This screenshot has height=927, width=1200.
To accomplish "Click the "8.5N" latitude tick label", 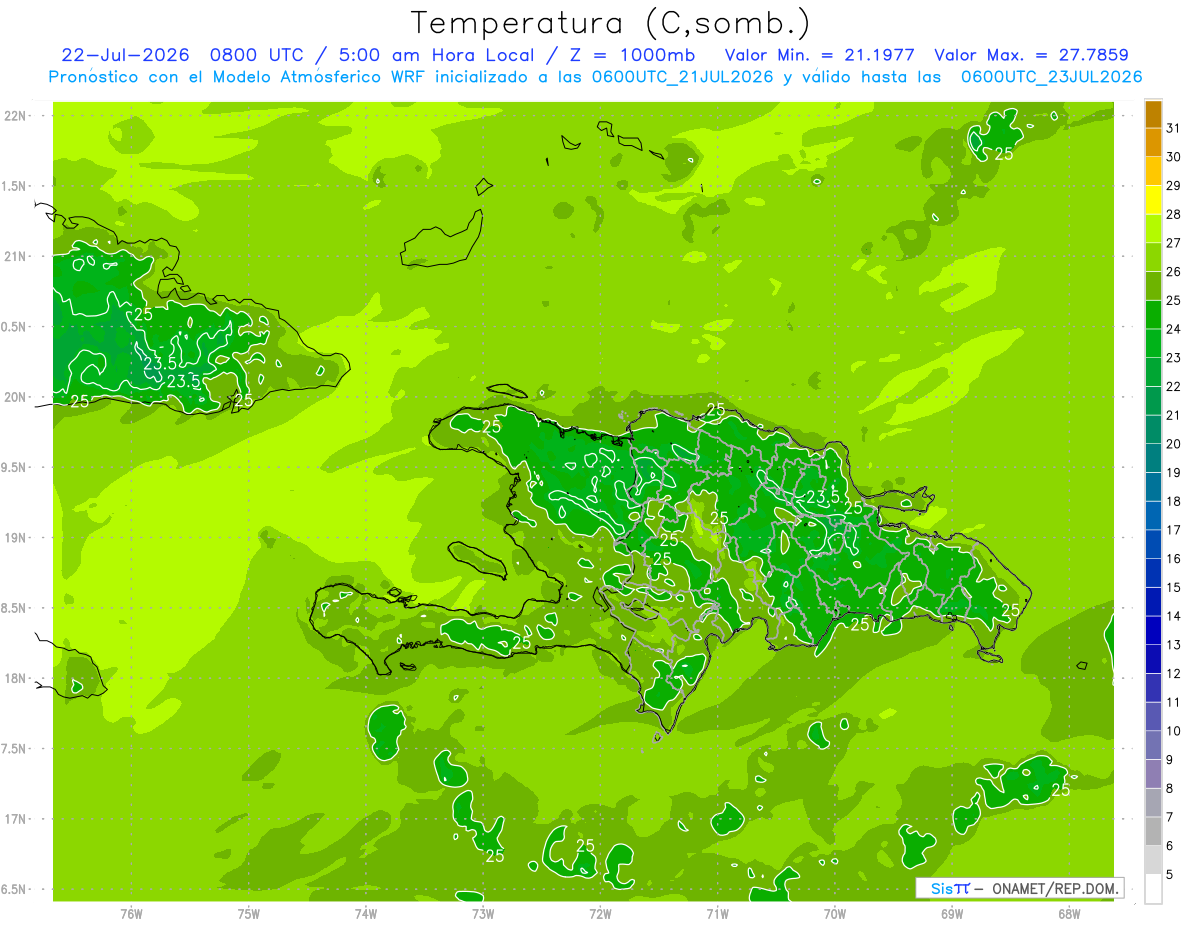I will click(x=15, y=609).
